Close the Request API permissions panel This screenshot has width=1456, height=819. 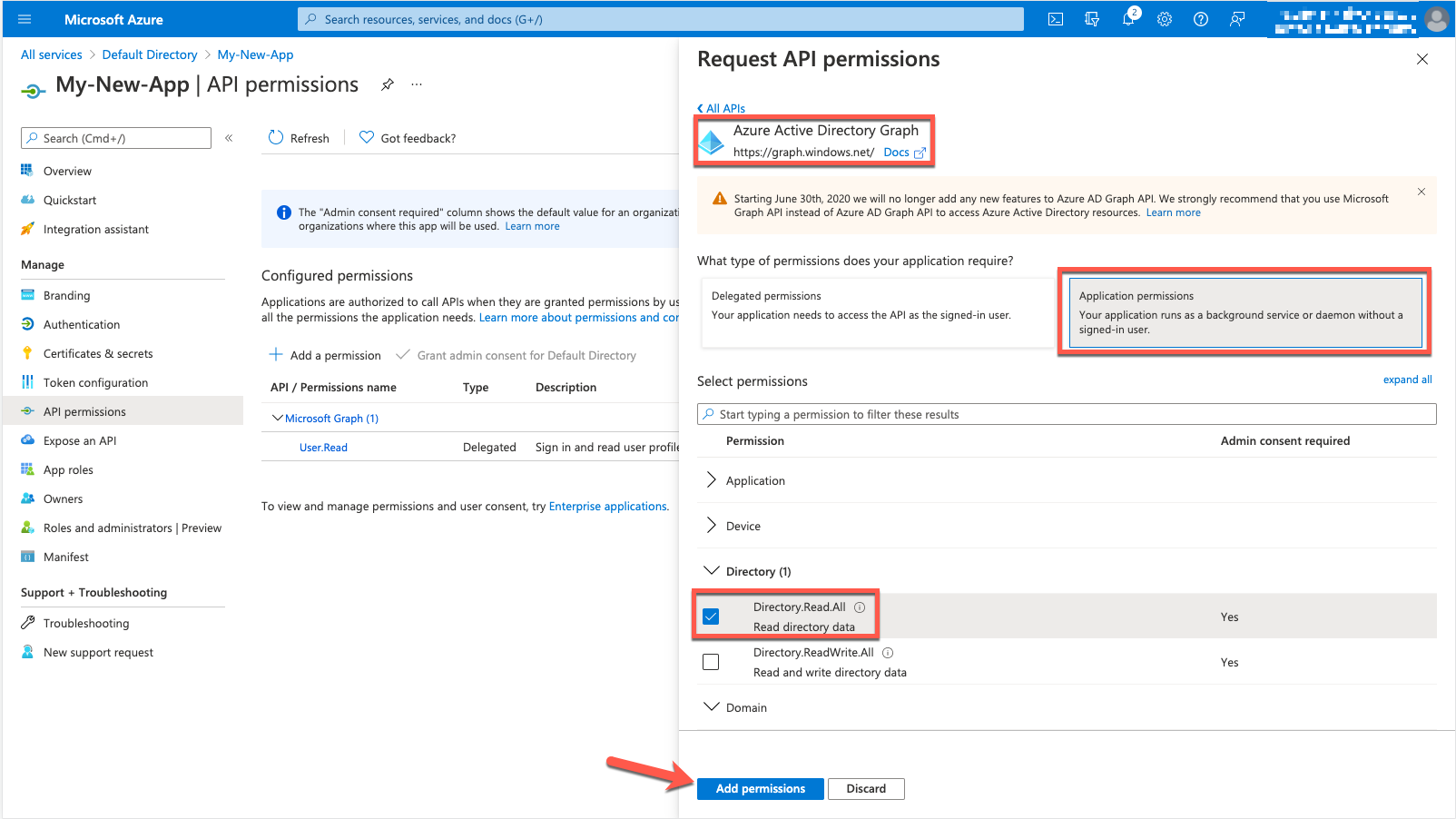click(1422, 59)
